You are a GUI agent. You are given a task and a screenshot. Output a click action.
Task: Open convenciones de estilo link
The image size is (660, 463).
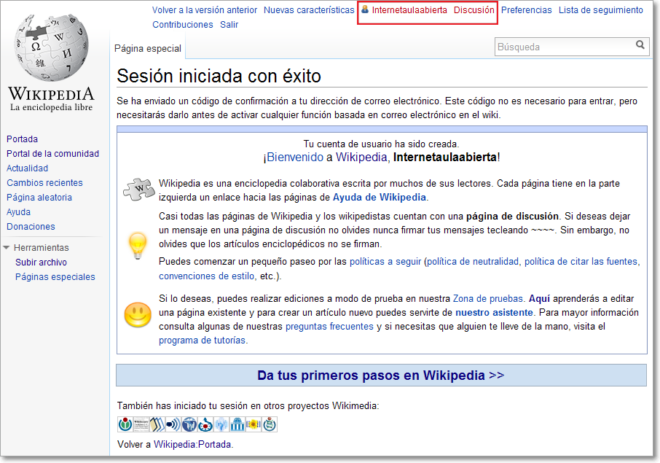[207, 276]
